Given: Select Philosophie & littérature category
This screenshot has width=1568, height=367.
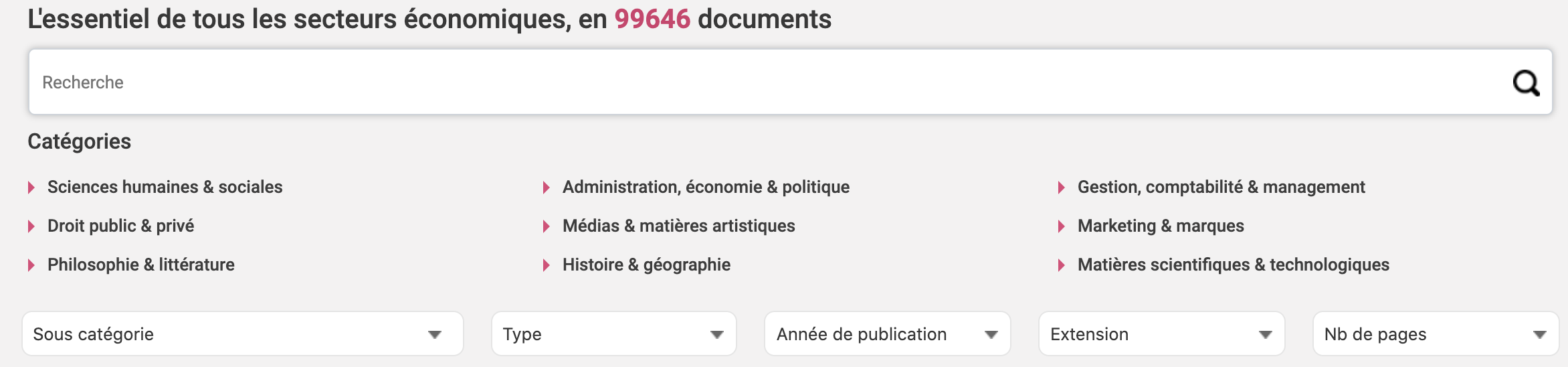Looking at the screenshot, I should tap(140, 265).
